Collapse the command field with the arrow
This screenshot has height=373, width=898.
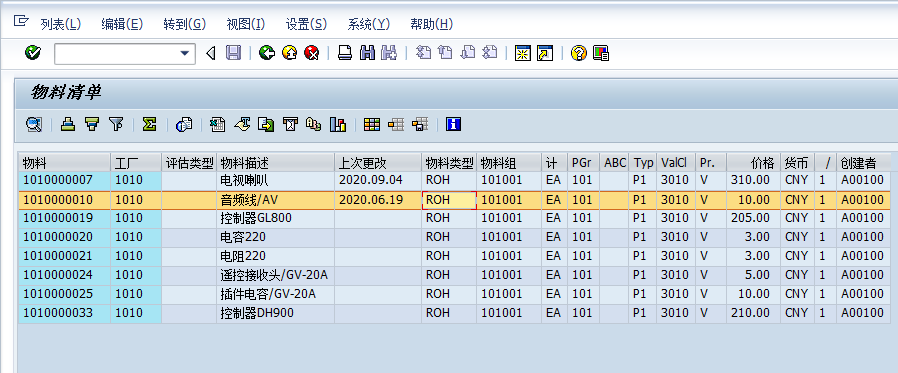210,54
